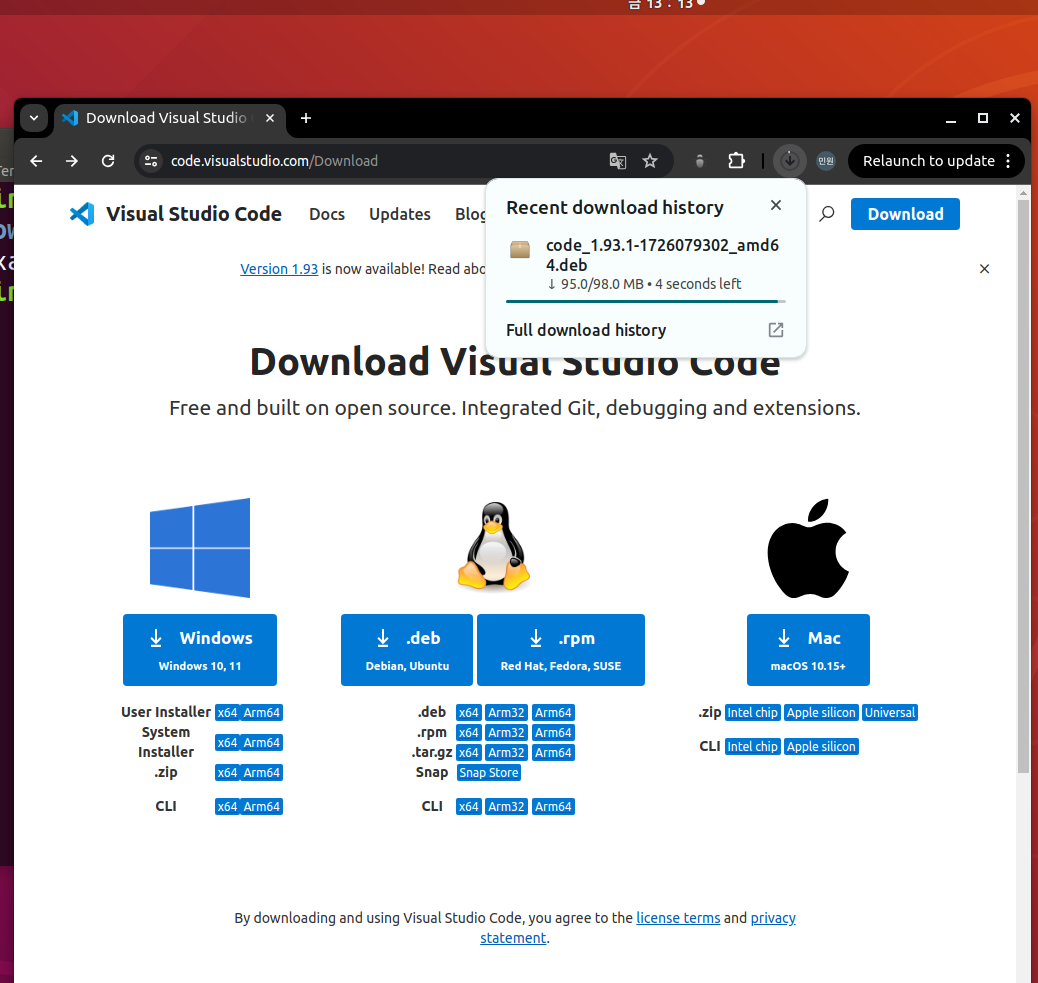
Task: Click the translate page icon
Action: point(618,161)
